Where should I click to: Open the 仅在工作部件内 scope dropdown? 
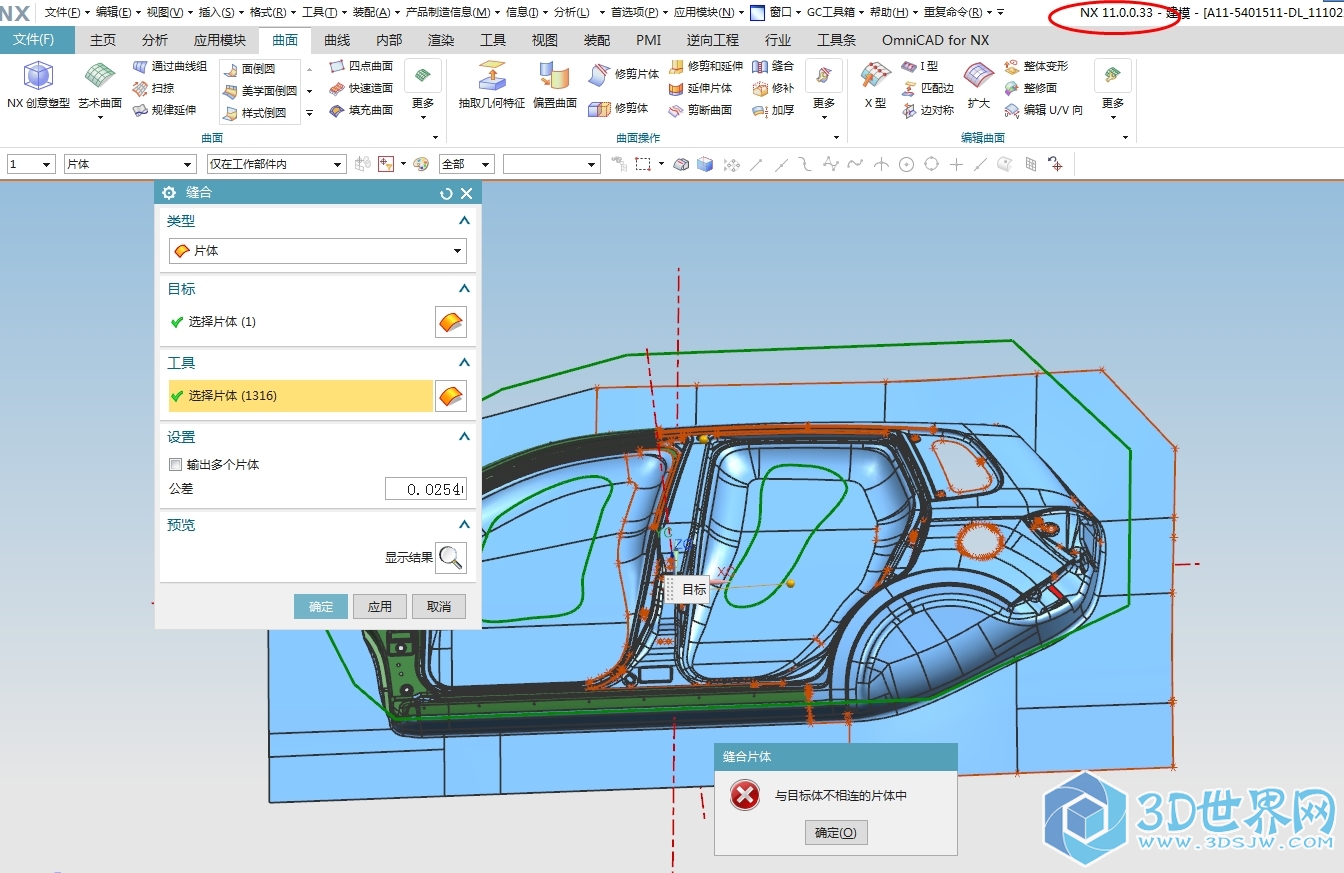pyautogui.click(x=276, y=164)
